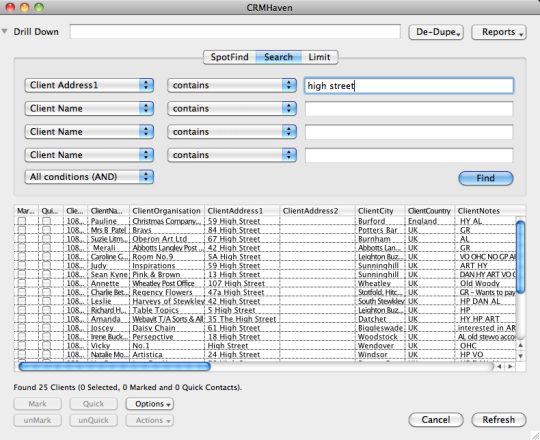The height and width of the screenshot is (440, 540).
Task: Open the first contains operator dropdown
Action: [x=232, y=85]
